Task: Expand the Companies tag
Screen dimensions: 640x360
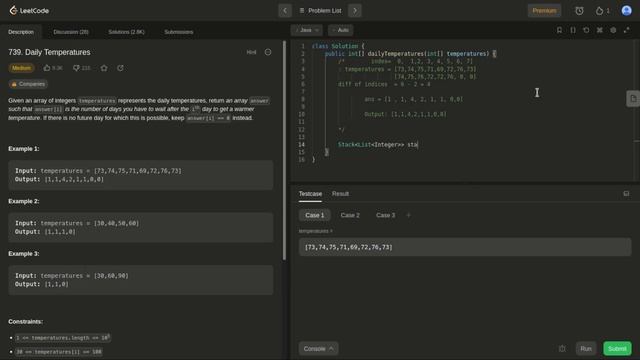Action: tap(28, 84)
